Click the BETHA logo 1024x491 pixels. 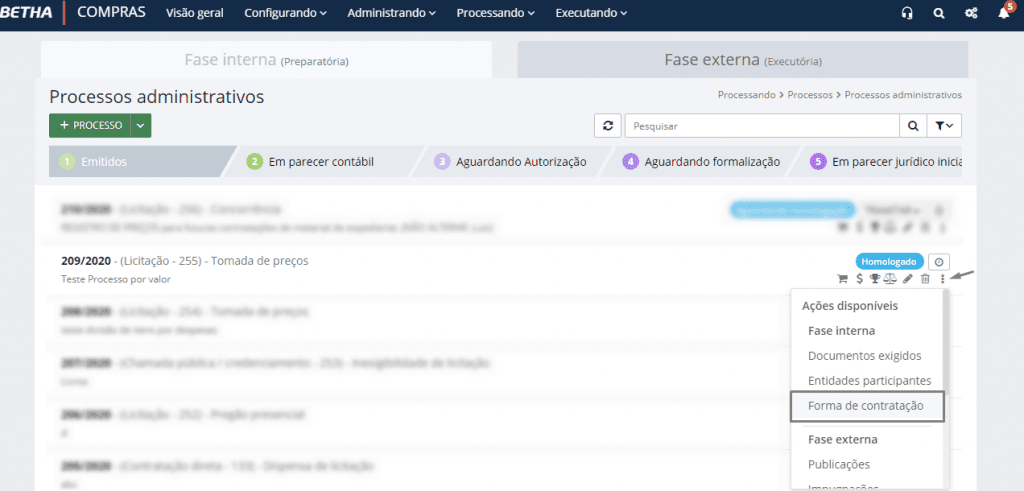(26, 12)
